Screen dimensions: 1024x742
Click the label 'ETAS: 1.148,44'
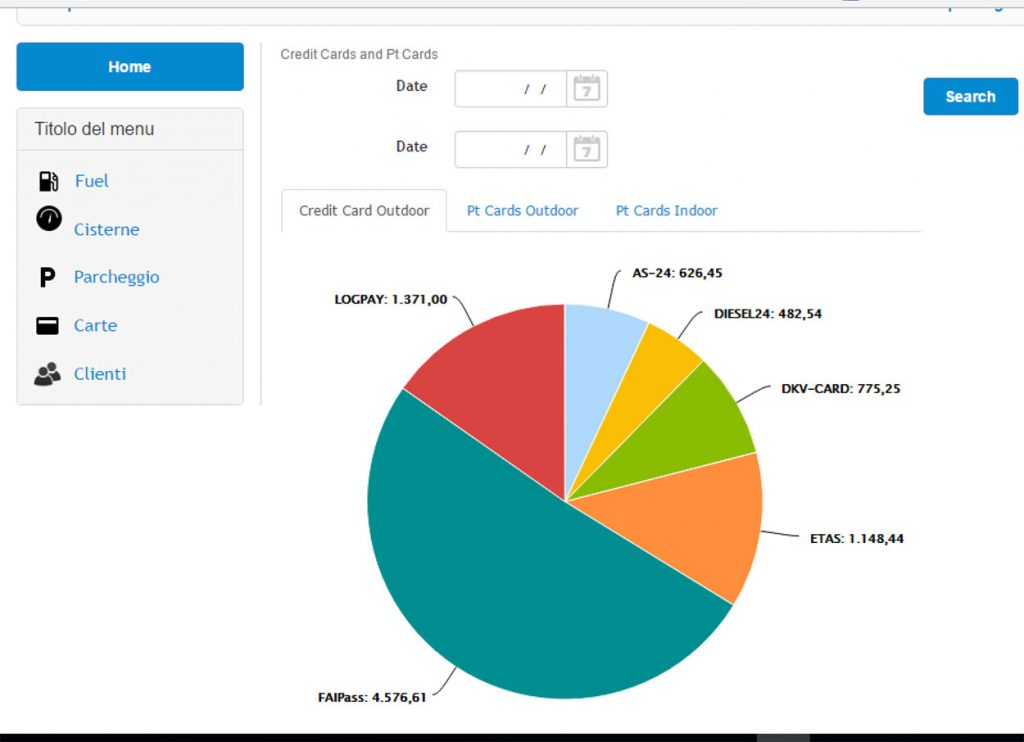[857, 539]
